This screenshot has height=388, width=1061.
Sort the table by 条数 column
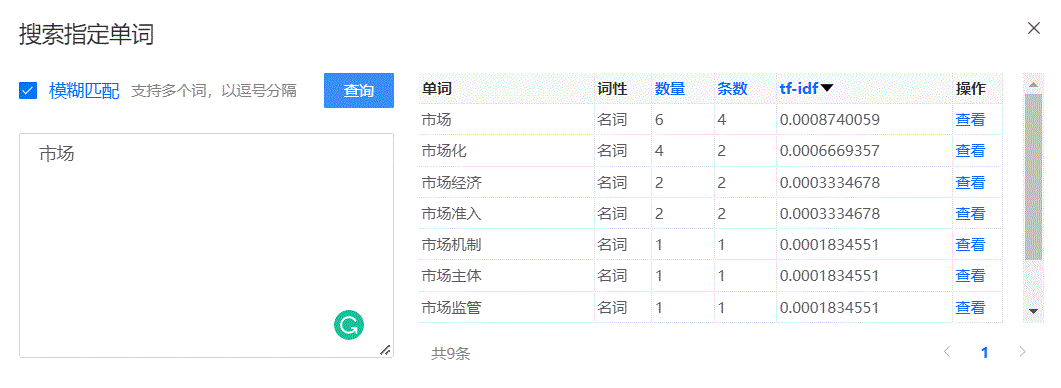[732, 89]
